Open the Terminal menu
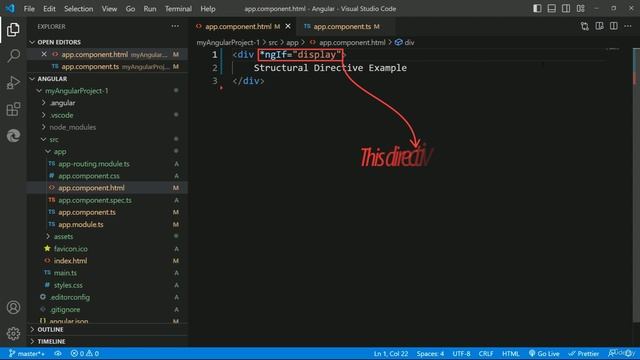640x360 pixels. 178,9
